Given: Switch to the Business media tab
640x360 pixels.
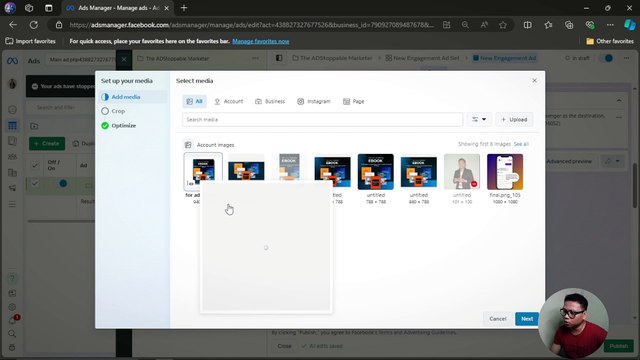Looking at the screenshot, I should pyautogui.click(x=270, y=101).
